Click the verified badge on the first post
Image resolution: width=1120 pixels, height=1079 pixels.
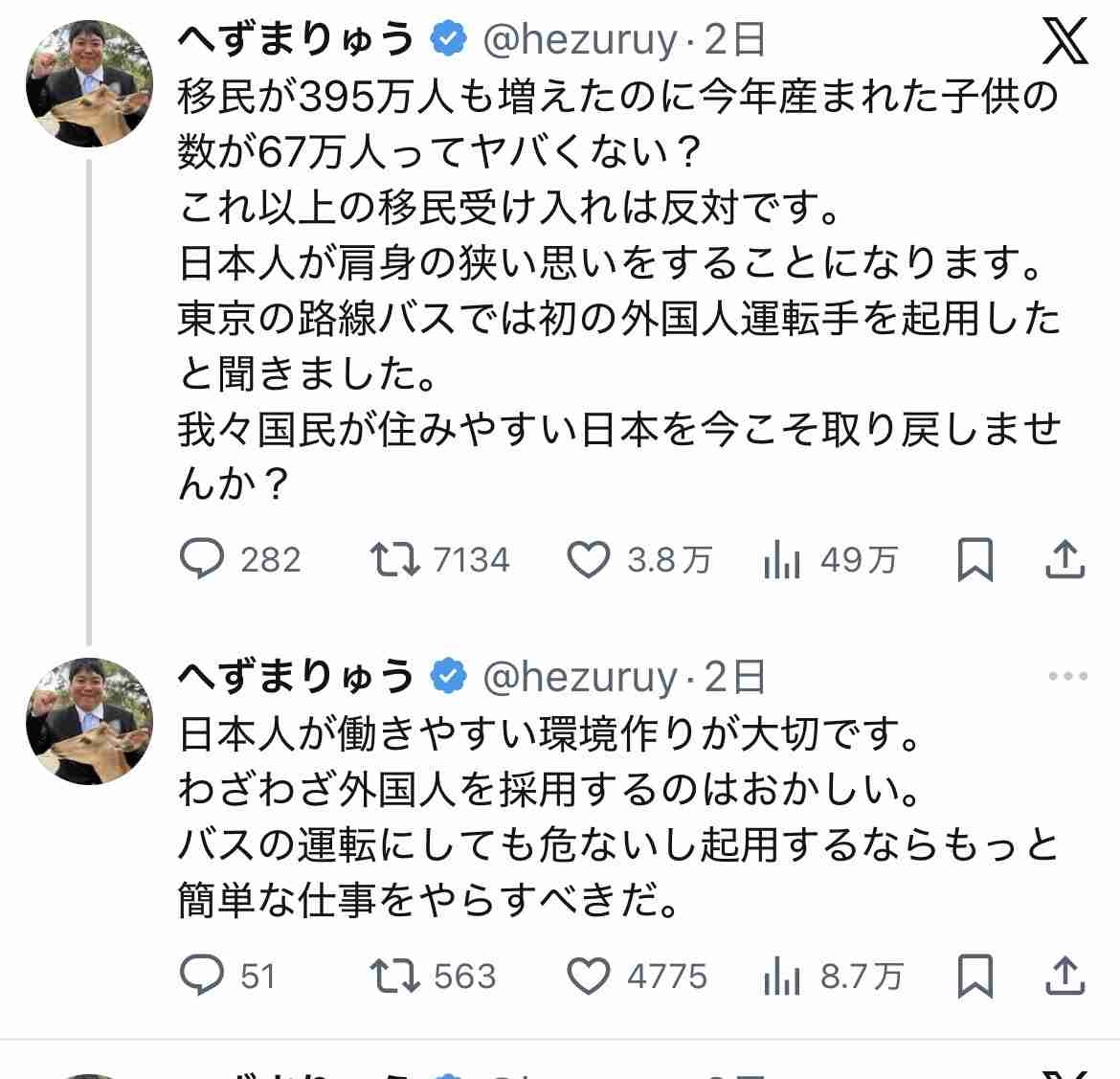click(448, 40)
